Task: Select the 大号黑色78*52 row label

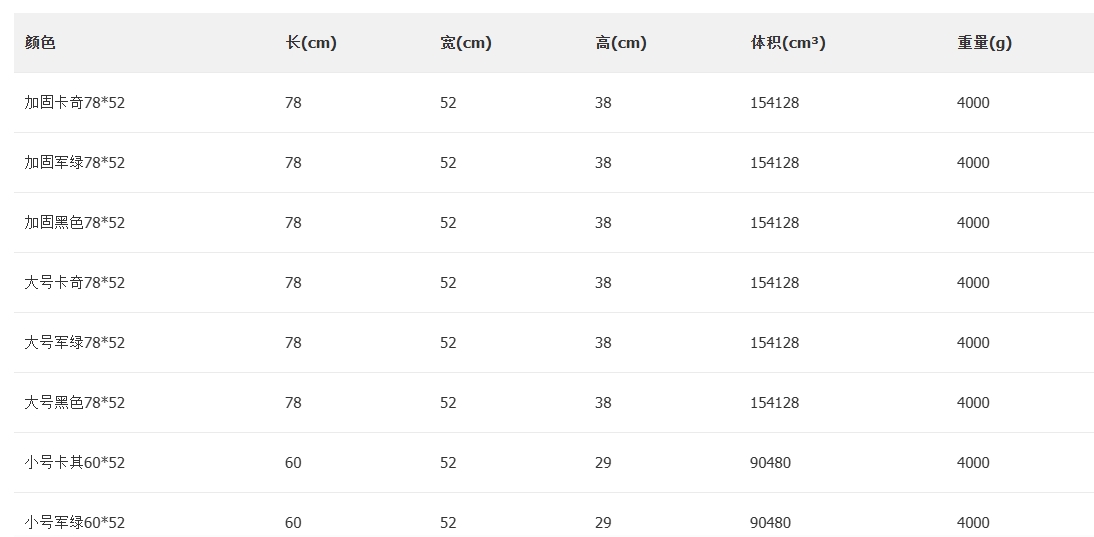Action: [x=75, y=402]
